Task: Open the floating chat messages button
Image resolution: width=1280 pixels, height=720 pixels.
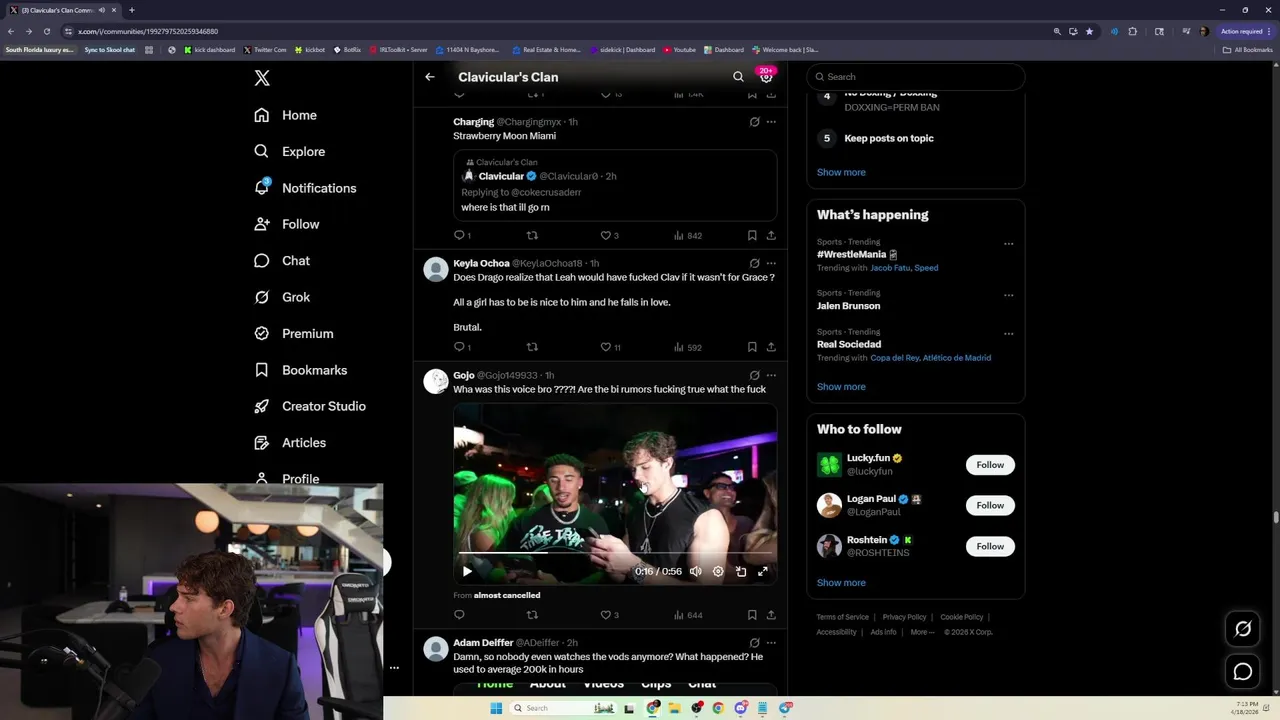Action: 1243,672
